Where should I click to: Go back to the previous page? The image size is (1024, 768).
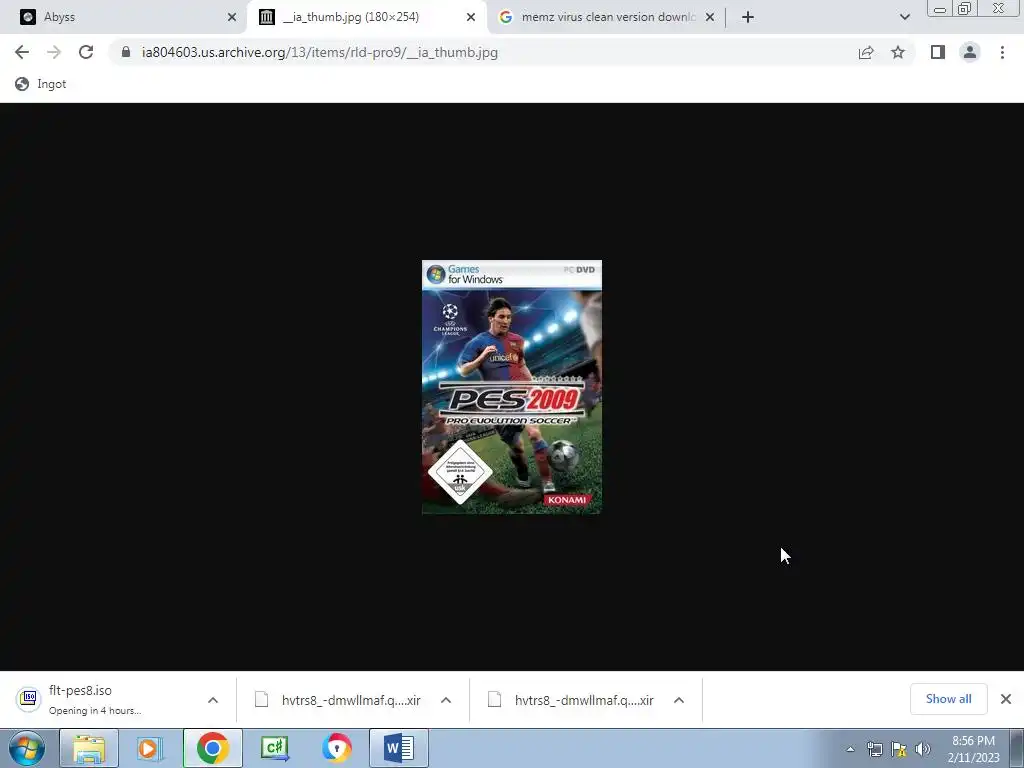click(22, 52)
